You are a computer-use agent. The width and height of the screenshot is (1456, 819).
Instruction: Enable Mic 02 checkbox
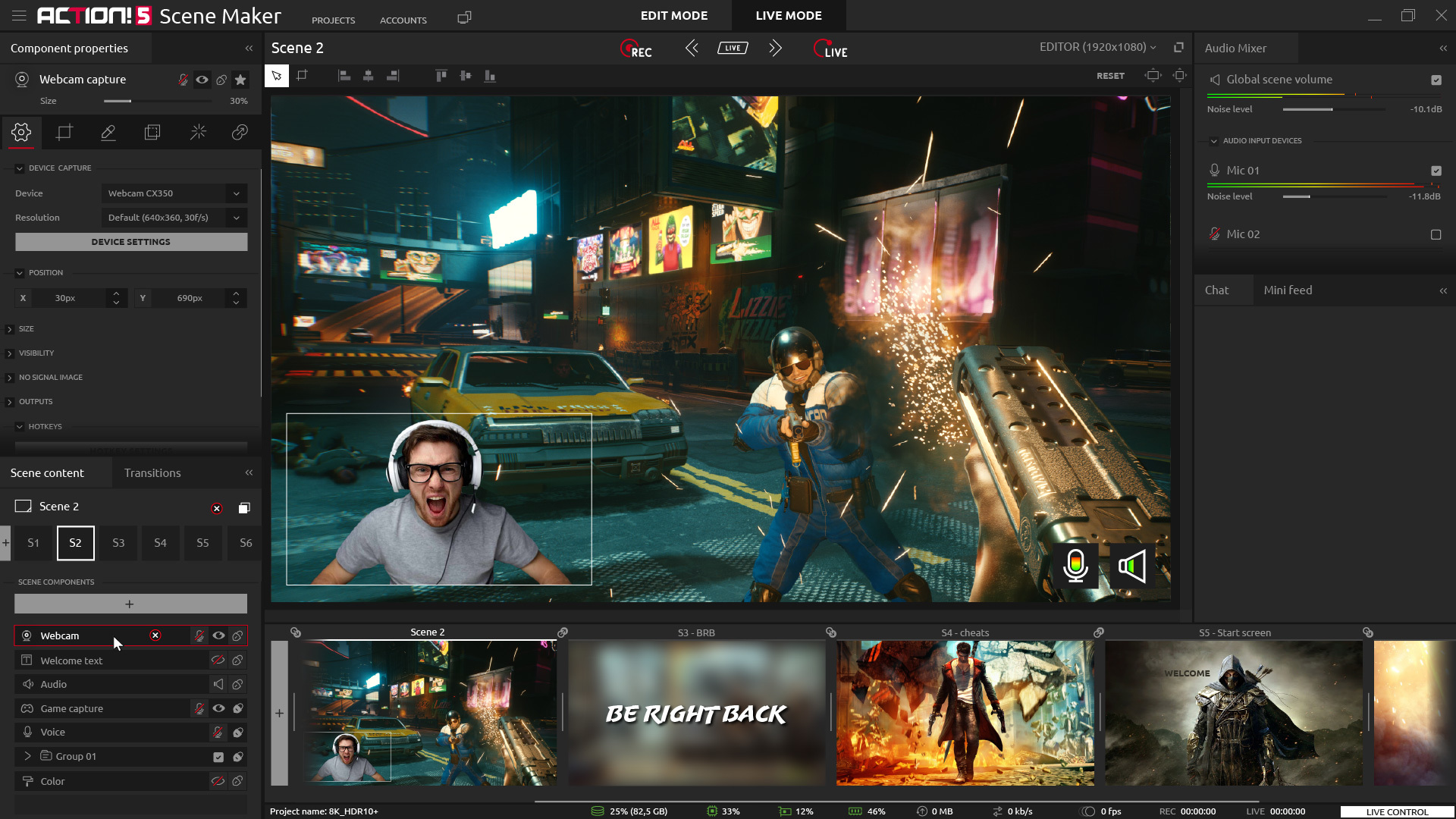(x=1436, y=234)
